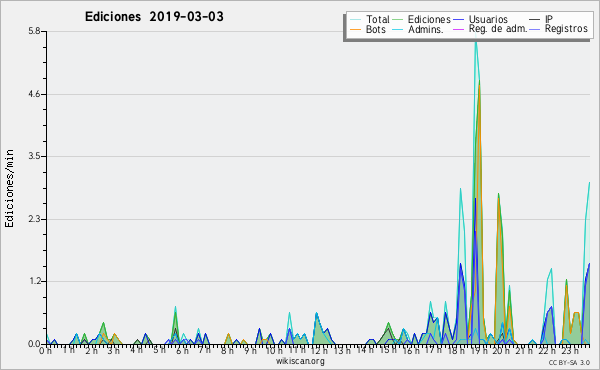
Task: Click the Total peak near 18 h
Action: [x=460, y=189]
